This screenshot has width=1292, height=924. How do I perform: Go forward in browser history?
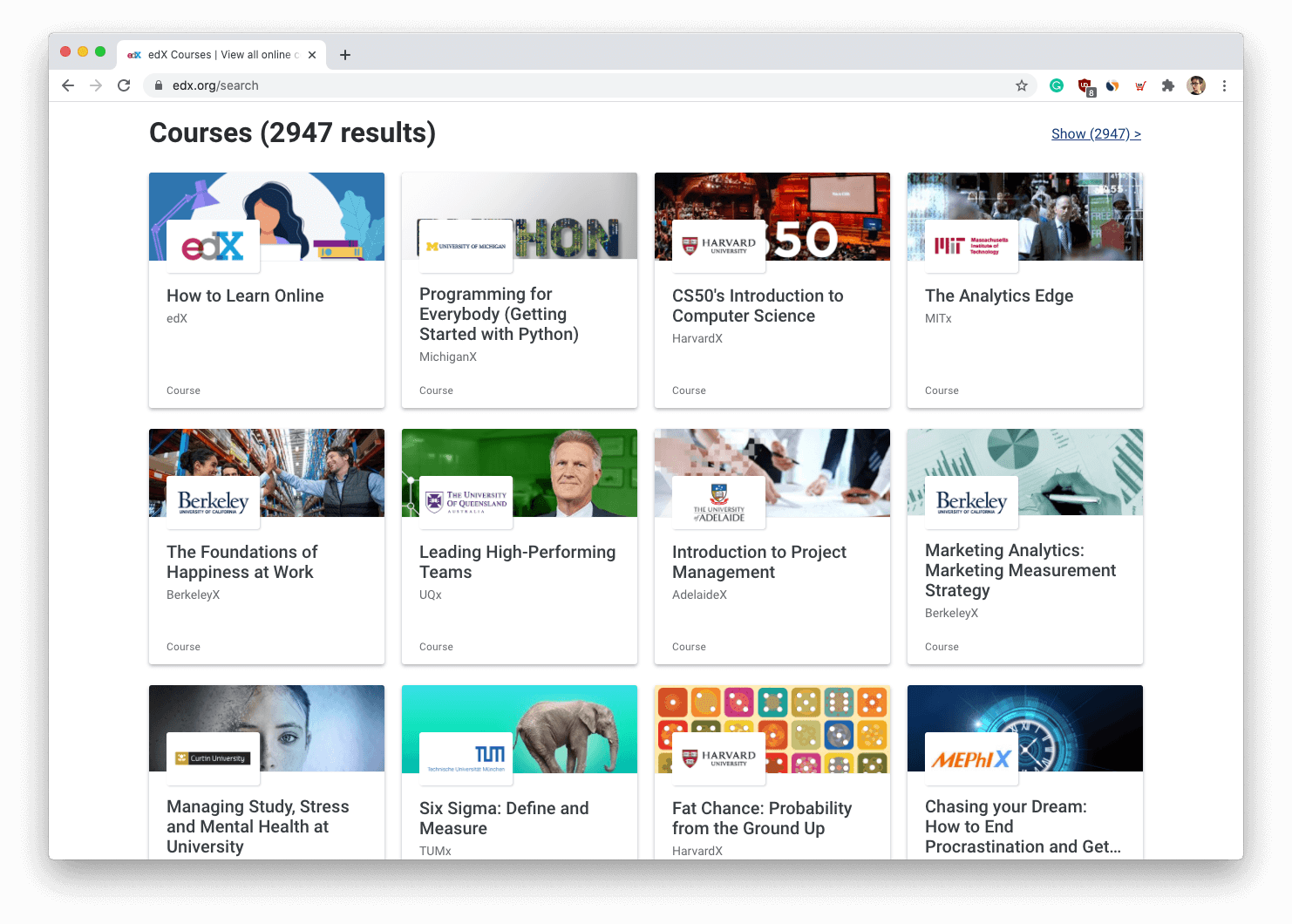click(96, 85)
